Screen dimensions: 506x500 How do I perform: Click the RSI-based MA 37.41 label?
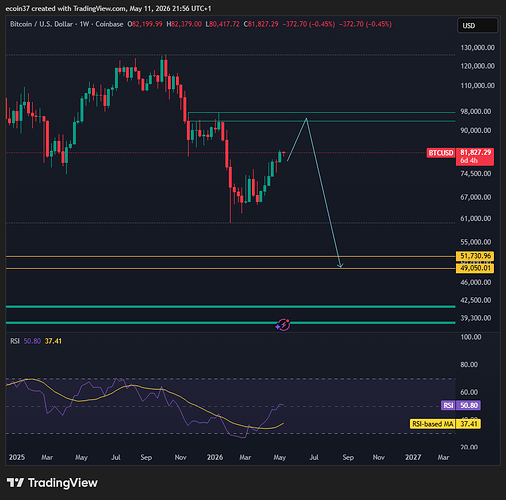coord(445,424)
